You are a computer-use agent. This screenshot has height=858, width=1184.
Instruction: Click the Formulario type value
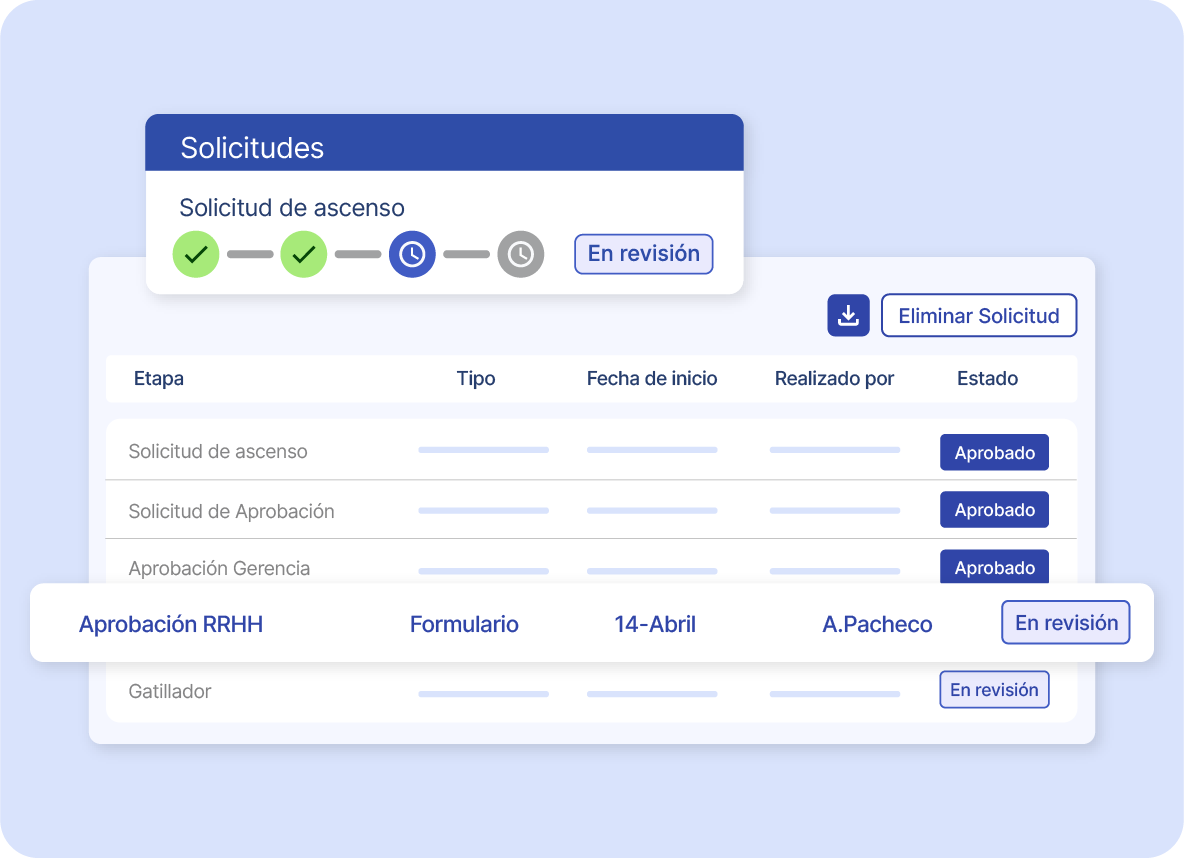pyautogui.click(x=464, y=625)
